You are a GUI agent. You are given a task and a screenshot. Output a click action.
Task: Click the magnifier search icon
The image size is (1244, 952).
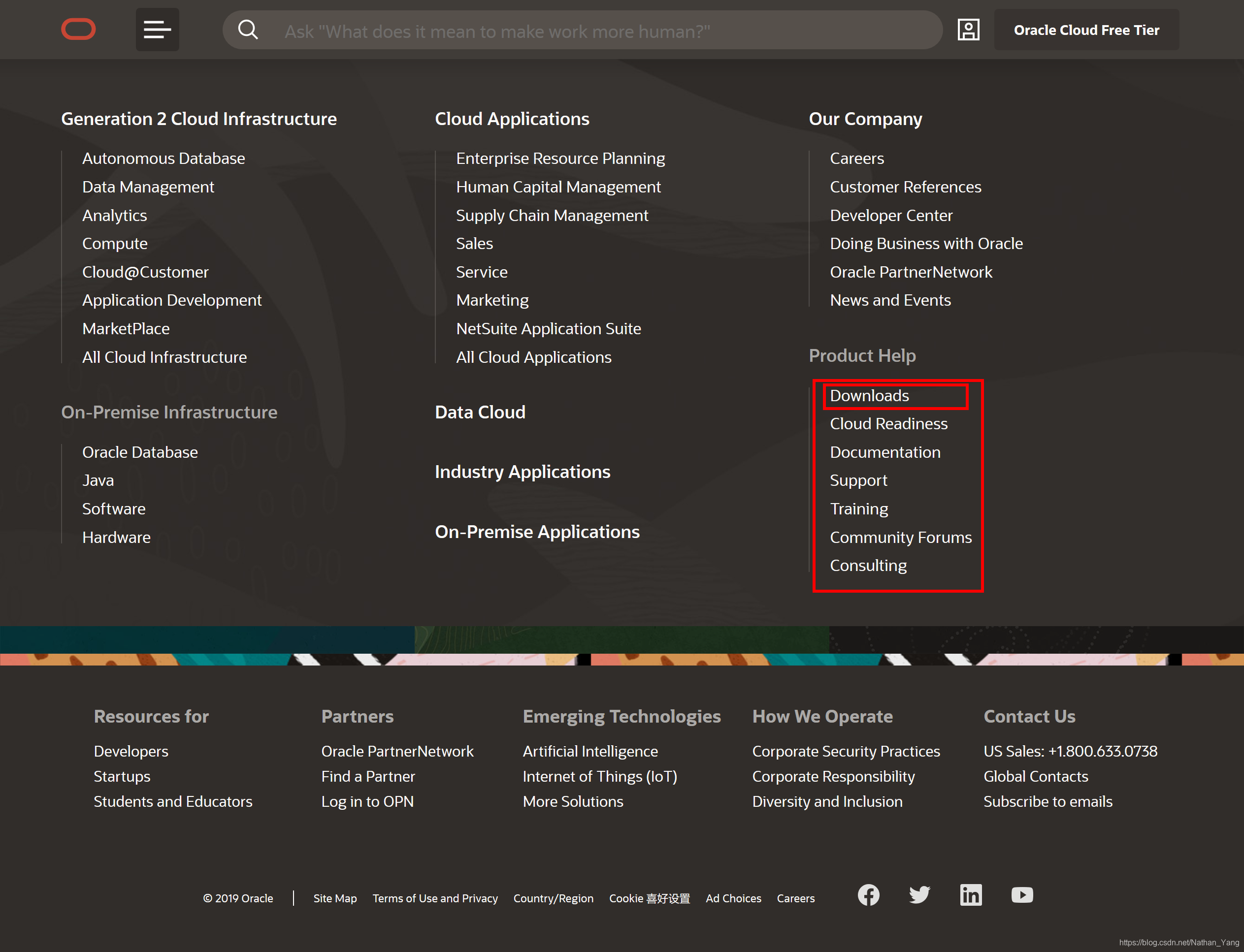248,30
